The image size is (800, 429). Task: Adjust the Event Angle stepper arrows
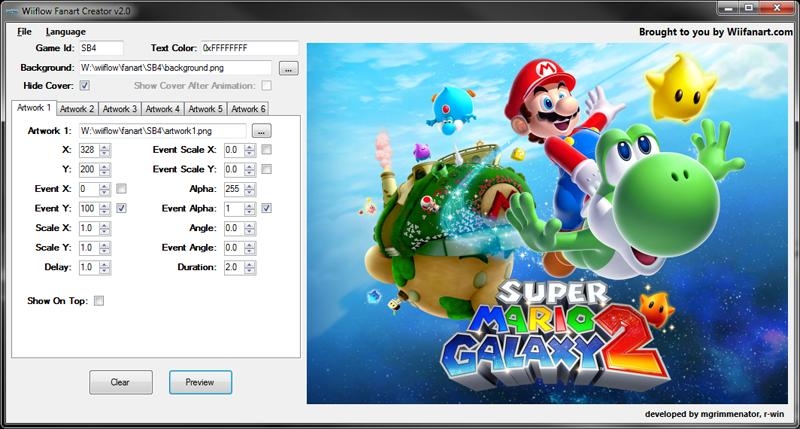[x=249, y=248]
